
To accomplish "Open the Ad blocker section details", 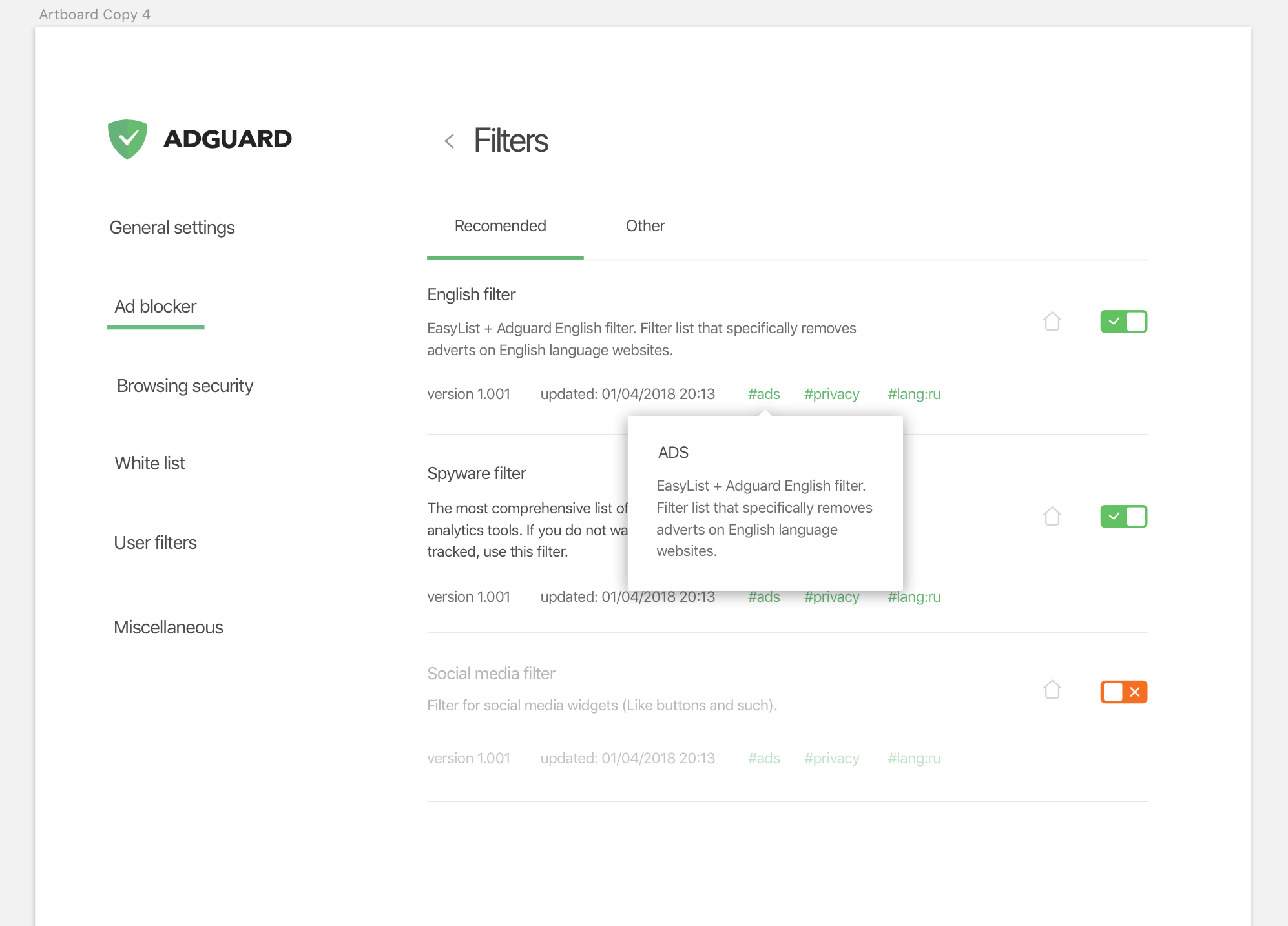I will point(155,306).
